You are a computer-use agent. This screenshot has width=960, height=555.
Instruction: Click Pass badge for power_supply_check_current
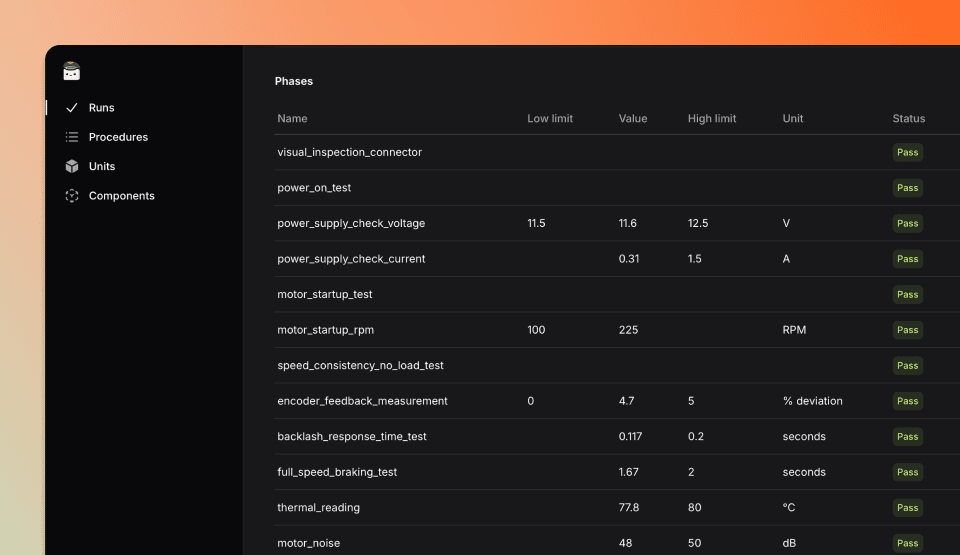tap(907, 259)
